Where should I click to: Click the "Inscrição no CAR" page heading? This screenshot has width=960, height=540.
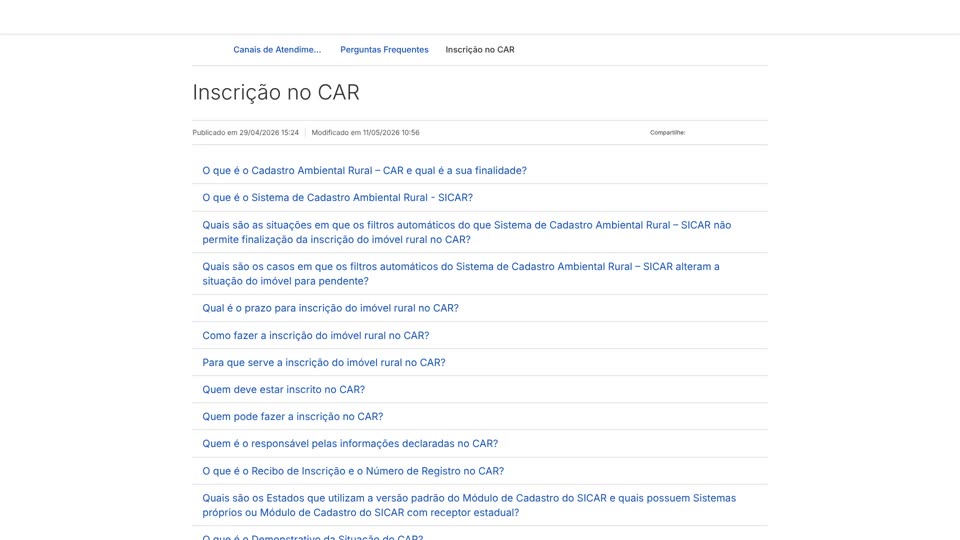click(276, 92)
